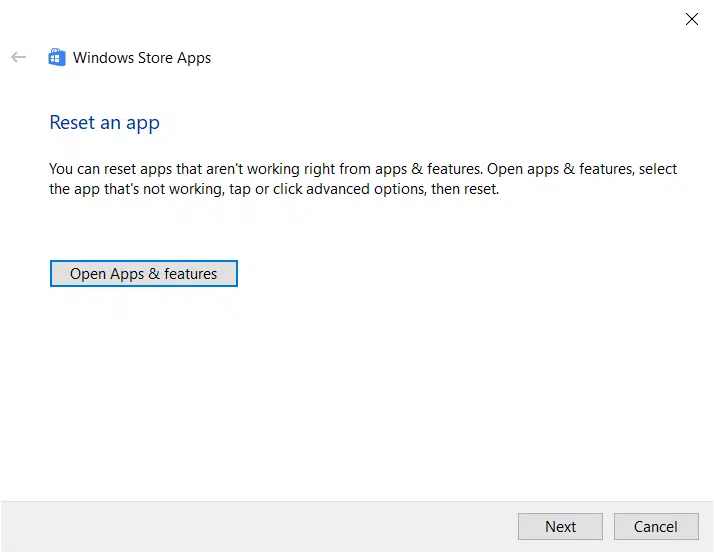This screenshot has height=553, width=714.
Task: Proceed with the Next button
Action: click(560, 527)
